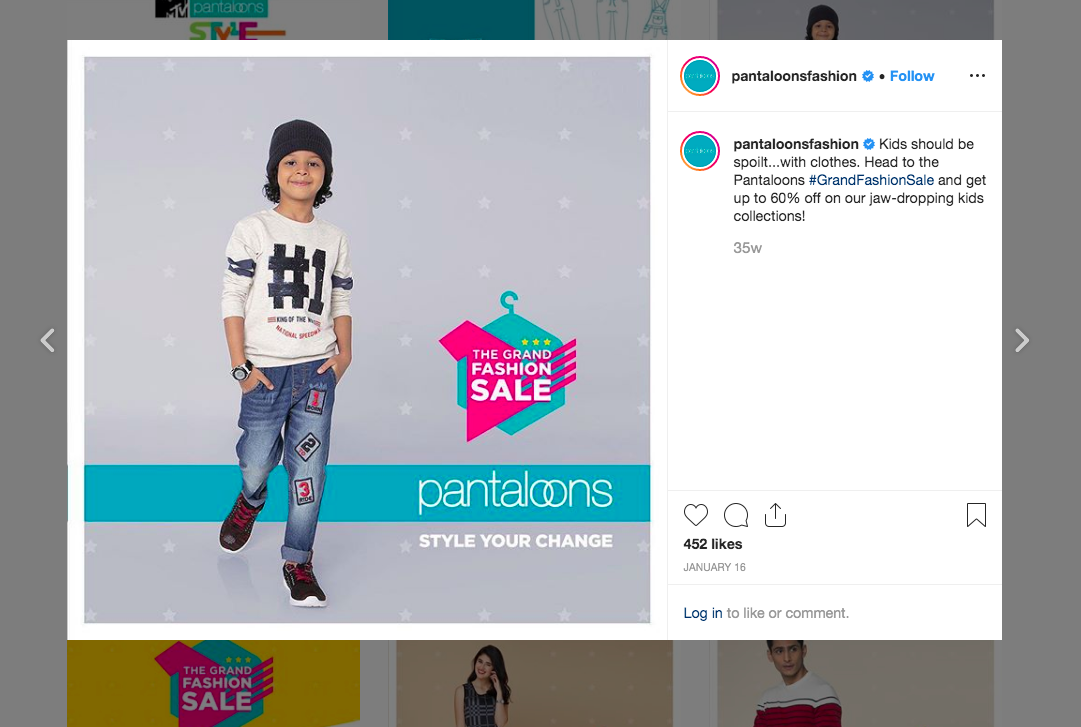Open comments via speech bubble icon
This screenshot has width=1081, height=727.
pos(736,515)
